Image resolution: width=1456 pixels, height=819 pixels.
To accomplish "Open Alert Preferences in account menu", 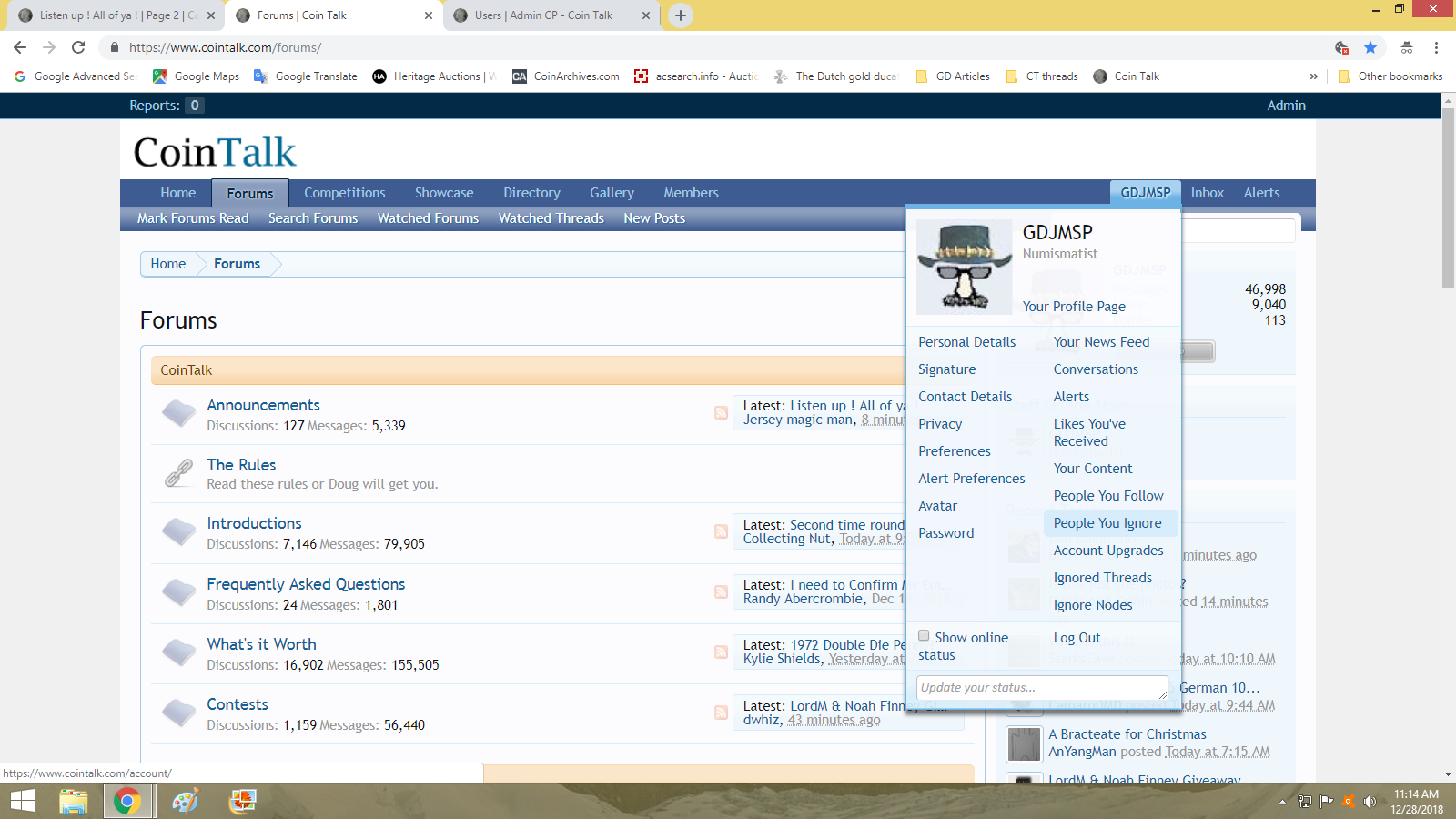I will point(971,479).
